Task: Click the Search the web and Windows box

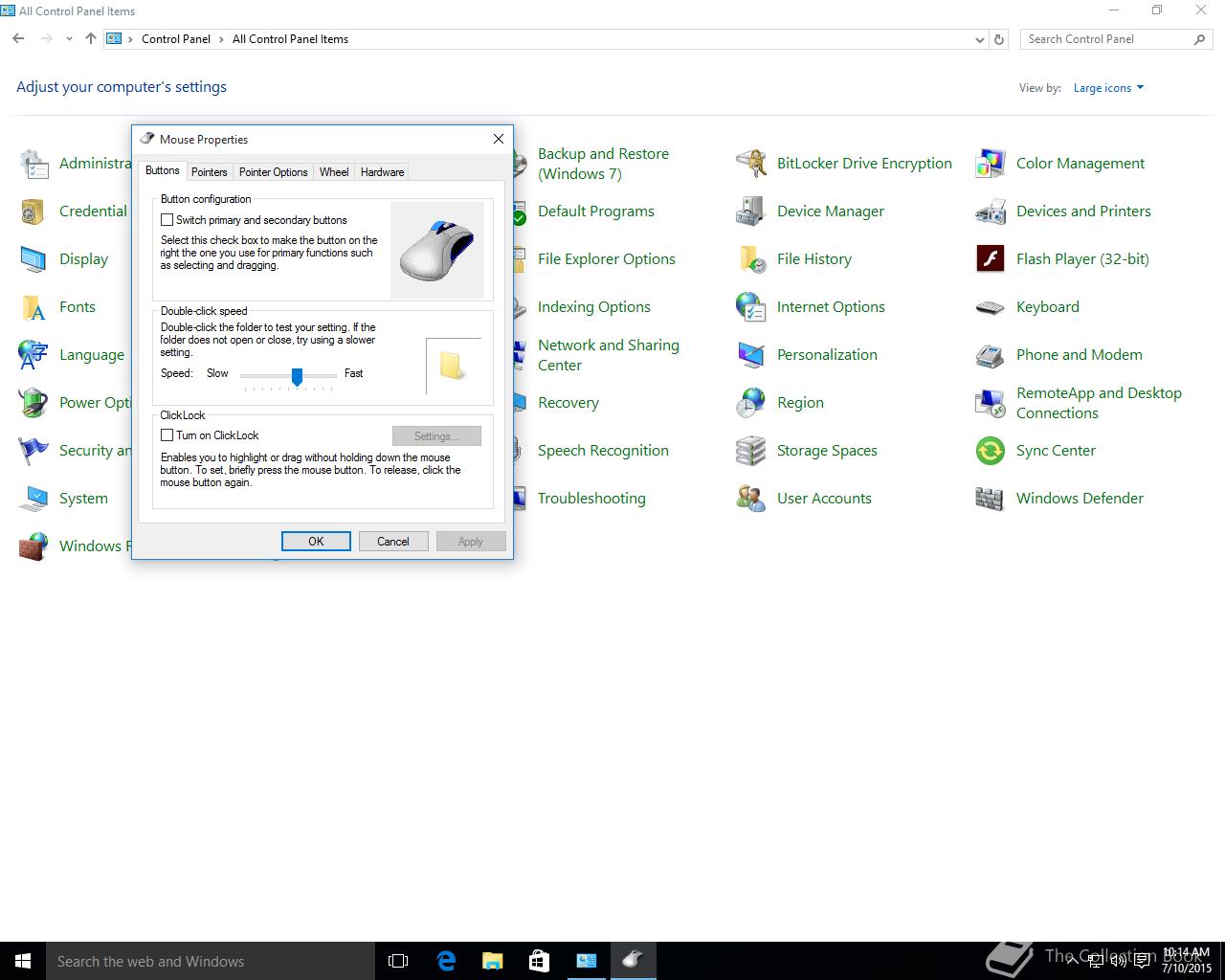Action: [x=211, y=961]
